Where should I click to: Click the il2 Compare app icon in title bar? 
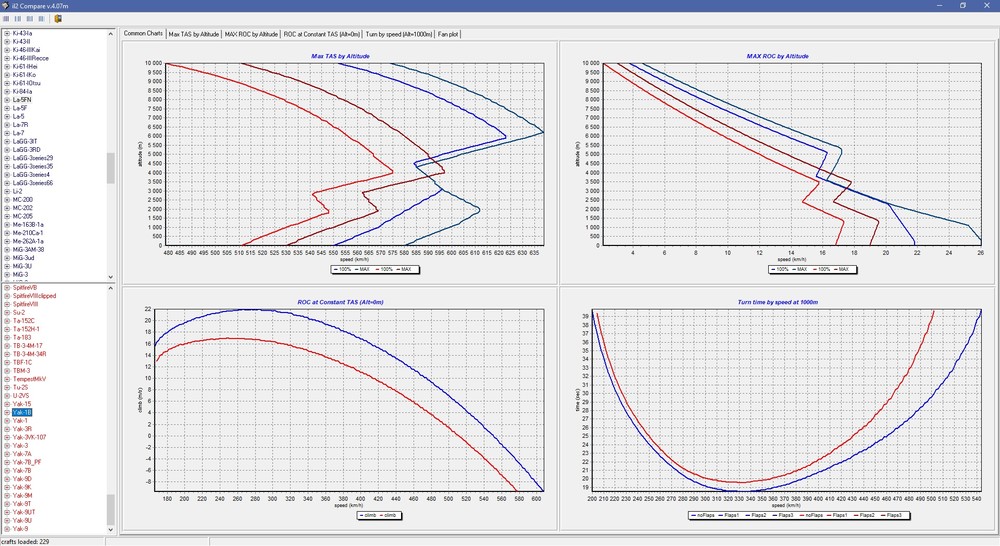pos(6,5)
